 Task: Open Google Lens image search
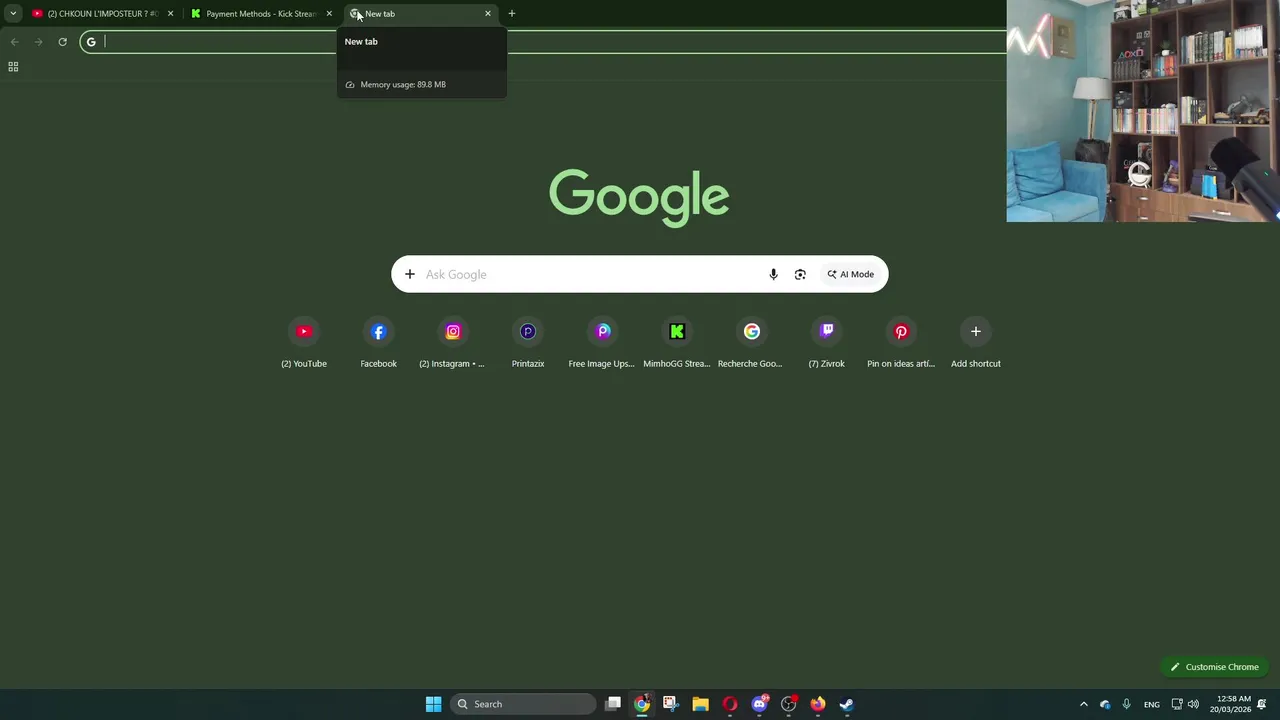tap(800, 274)
